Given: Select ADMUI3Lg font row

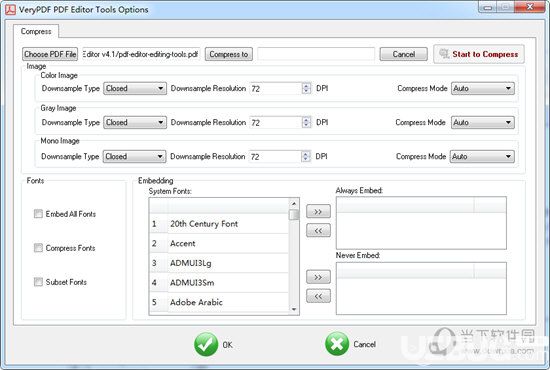Looking at the screenshot, I should (x=219, y=263).
